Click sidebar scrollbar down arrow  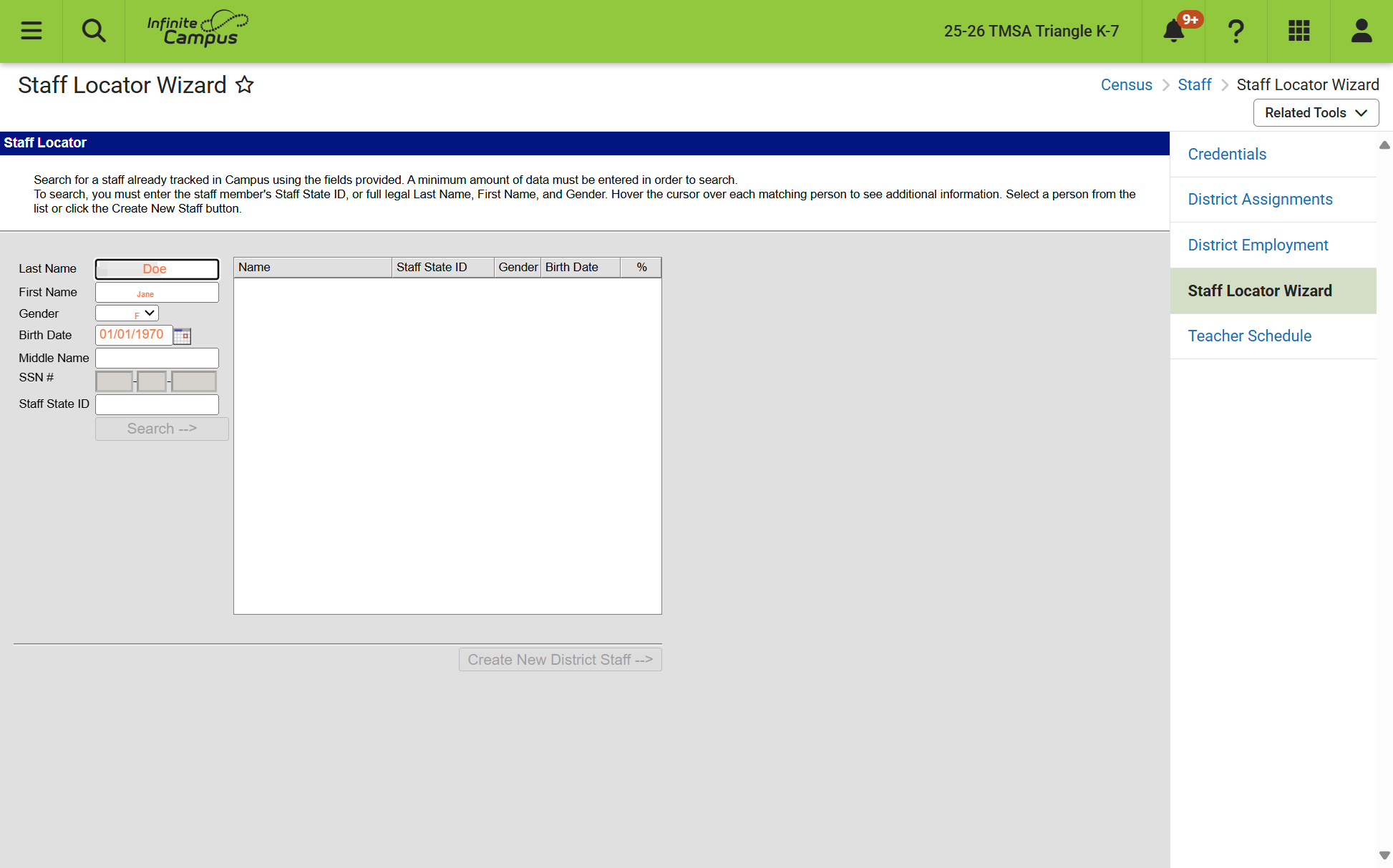coord(1384,855)
